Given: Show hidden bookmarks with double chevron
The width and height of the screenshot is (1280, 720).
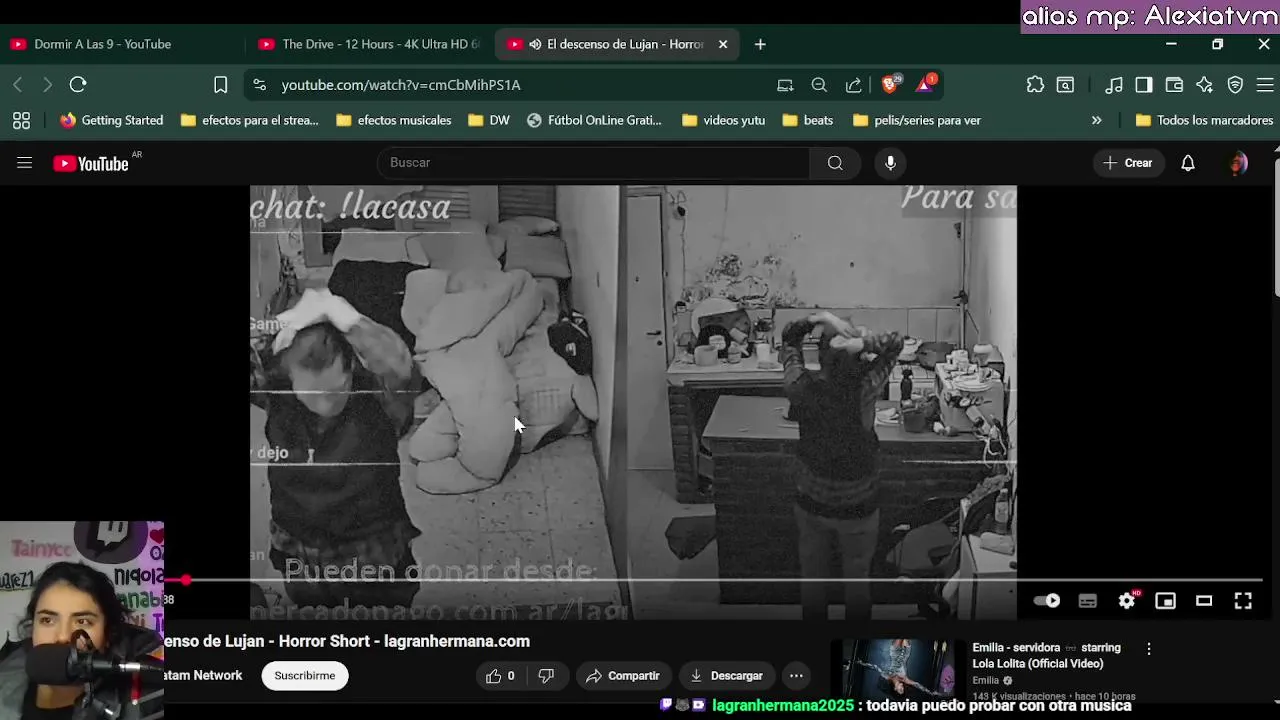Looking at the screenshot, I should [x=1096, y=120].
